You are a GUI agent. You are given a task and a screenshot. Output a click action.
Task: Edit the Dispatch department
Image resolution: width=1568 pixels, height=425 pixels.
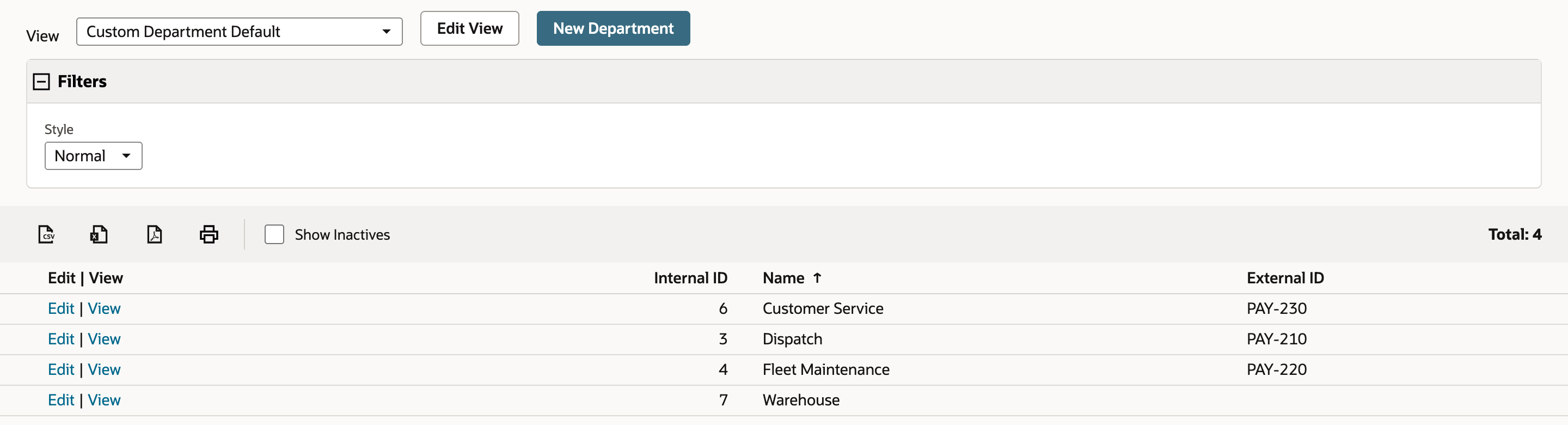pyautogui.click(x=61, y=339)
